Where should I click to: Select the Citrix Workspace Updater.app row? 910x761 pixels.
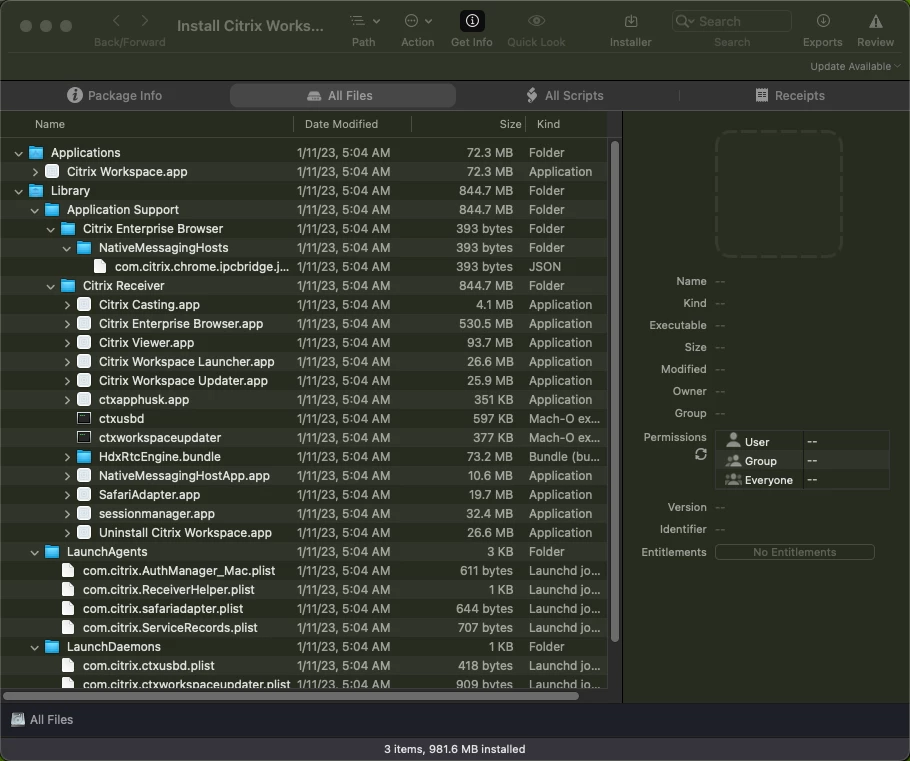point(304,381)
